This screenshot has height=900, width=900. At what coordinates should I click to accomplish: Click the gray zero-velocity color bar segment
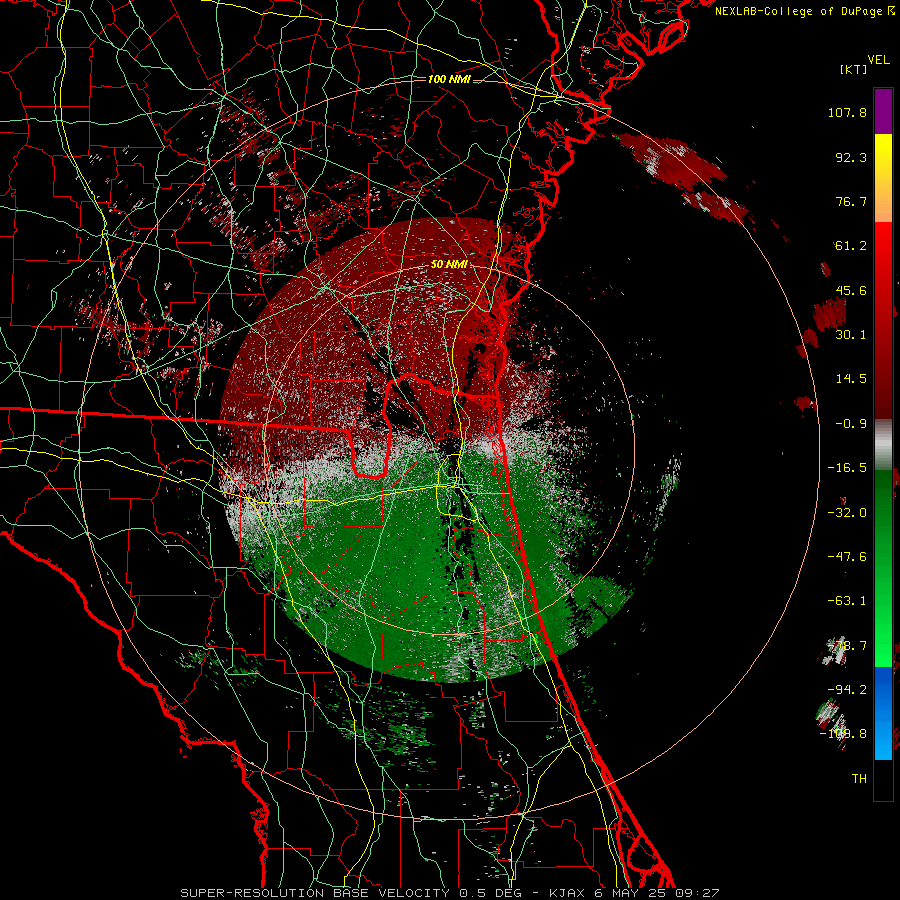coord(883,445)
